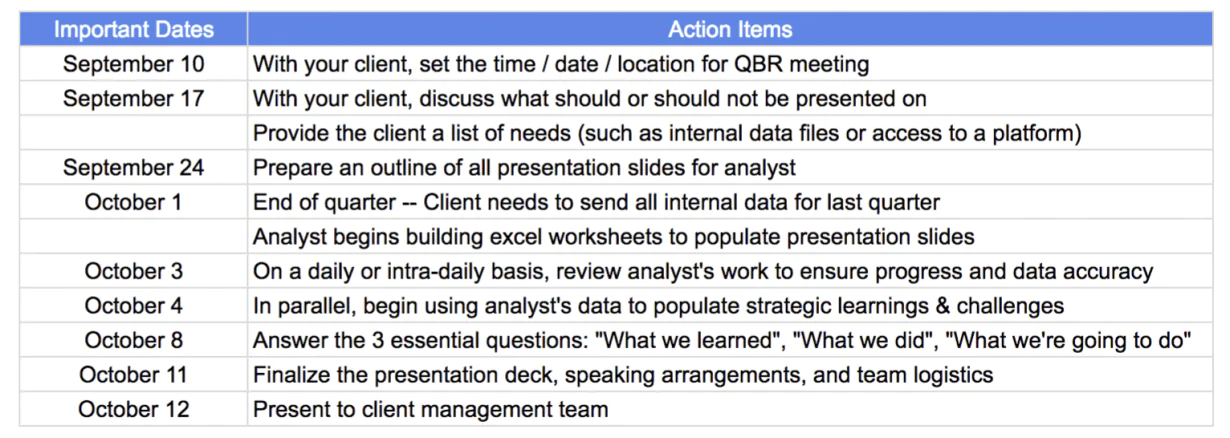Select the "Answer the 3 essential questions" cell
This screenshot has height=438, width=1230.
coord(721,340)
